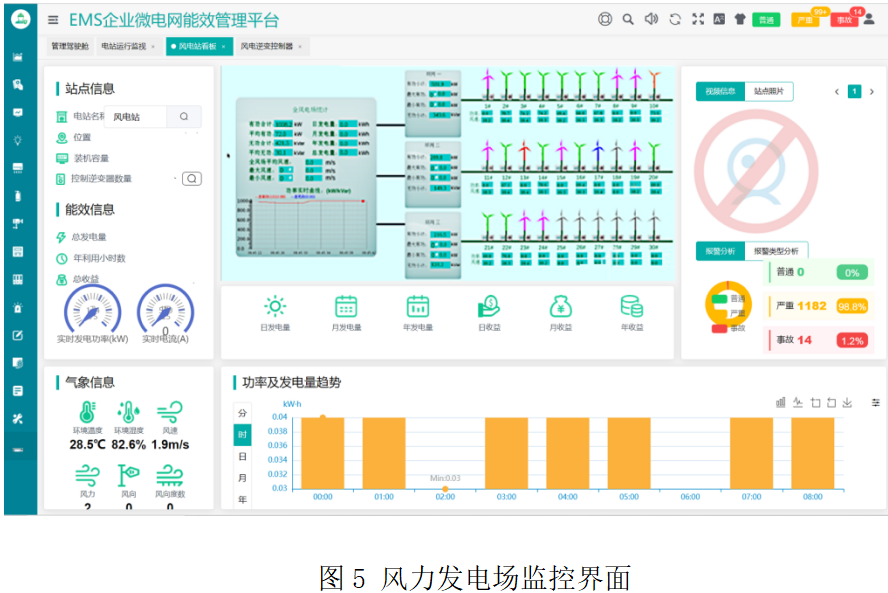Click the sound notification icon

click(x=652, y=18)
